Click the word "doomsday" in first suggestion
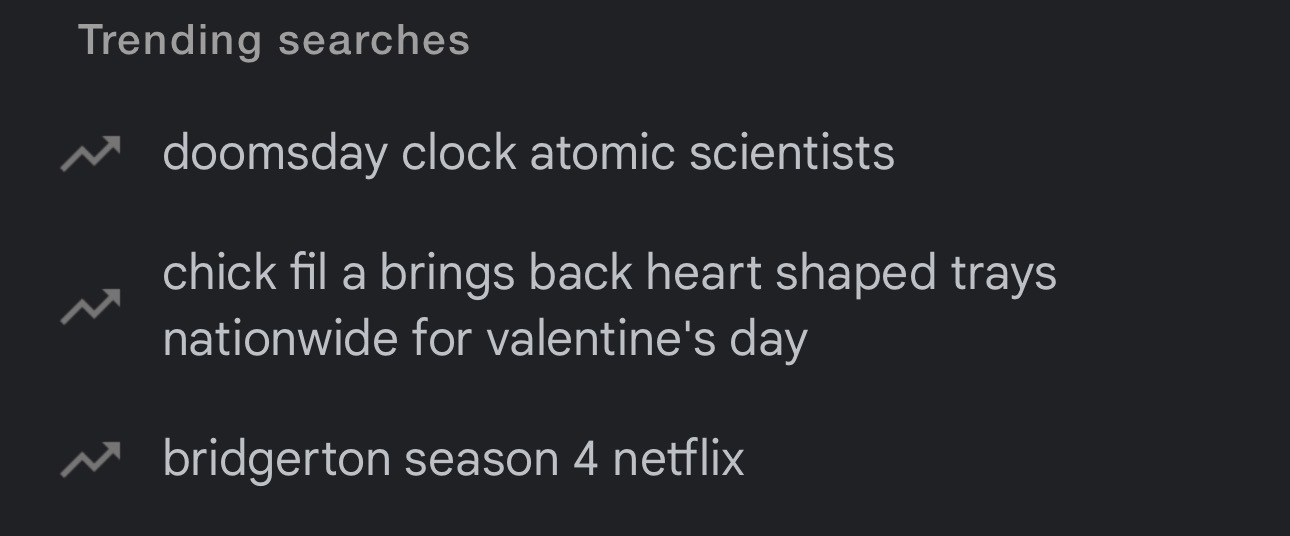This screenshot has width=1290, height=536. coord(274,153)
